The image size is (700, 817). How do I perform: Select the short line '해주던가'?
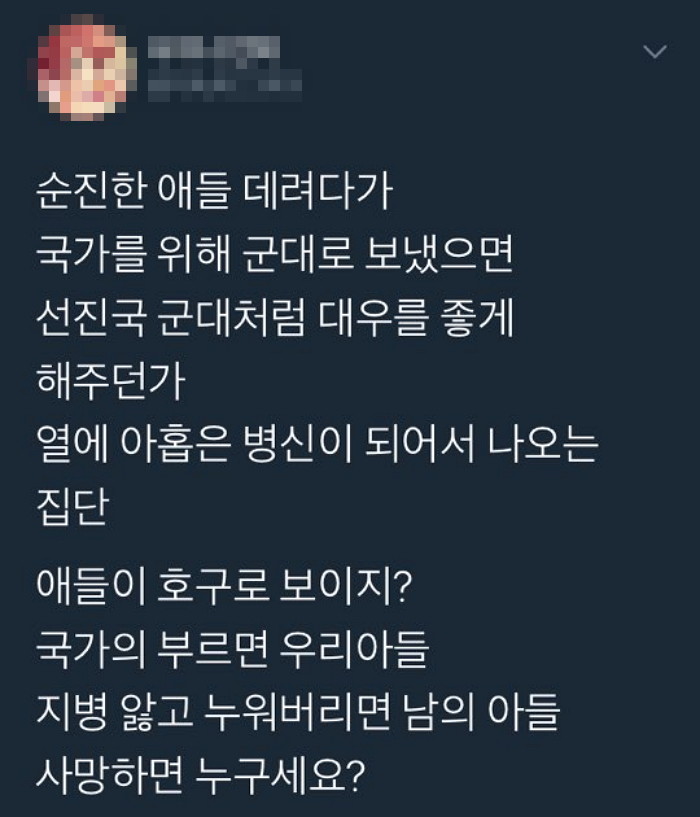(110, 380)
